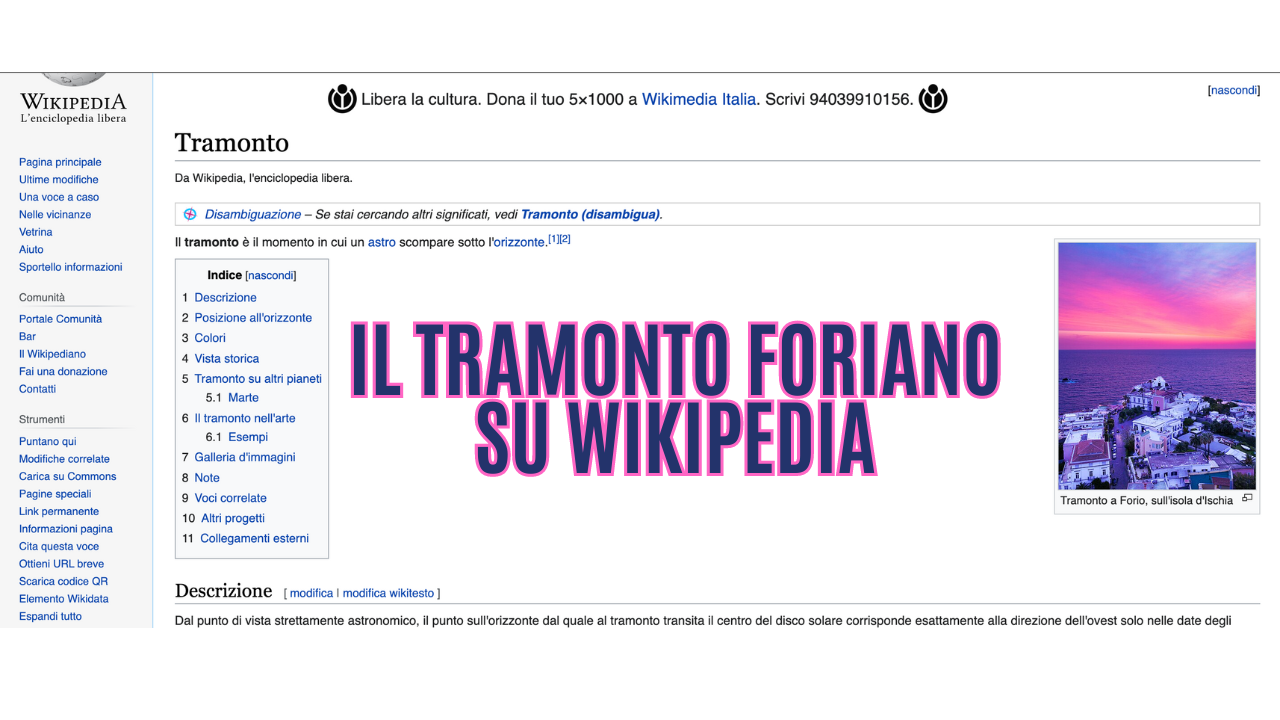
Task: Open Aiuto sidebar link
Action: [31, 249]
